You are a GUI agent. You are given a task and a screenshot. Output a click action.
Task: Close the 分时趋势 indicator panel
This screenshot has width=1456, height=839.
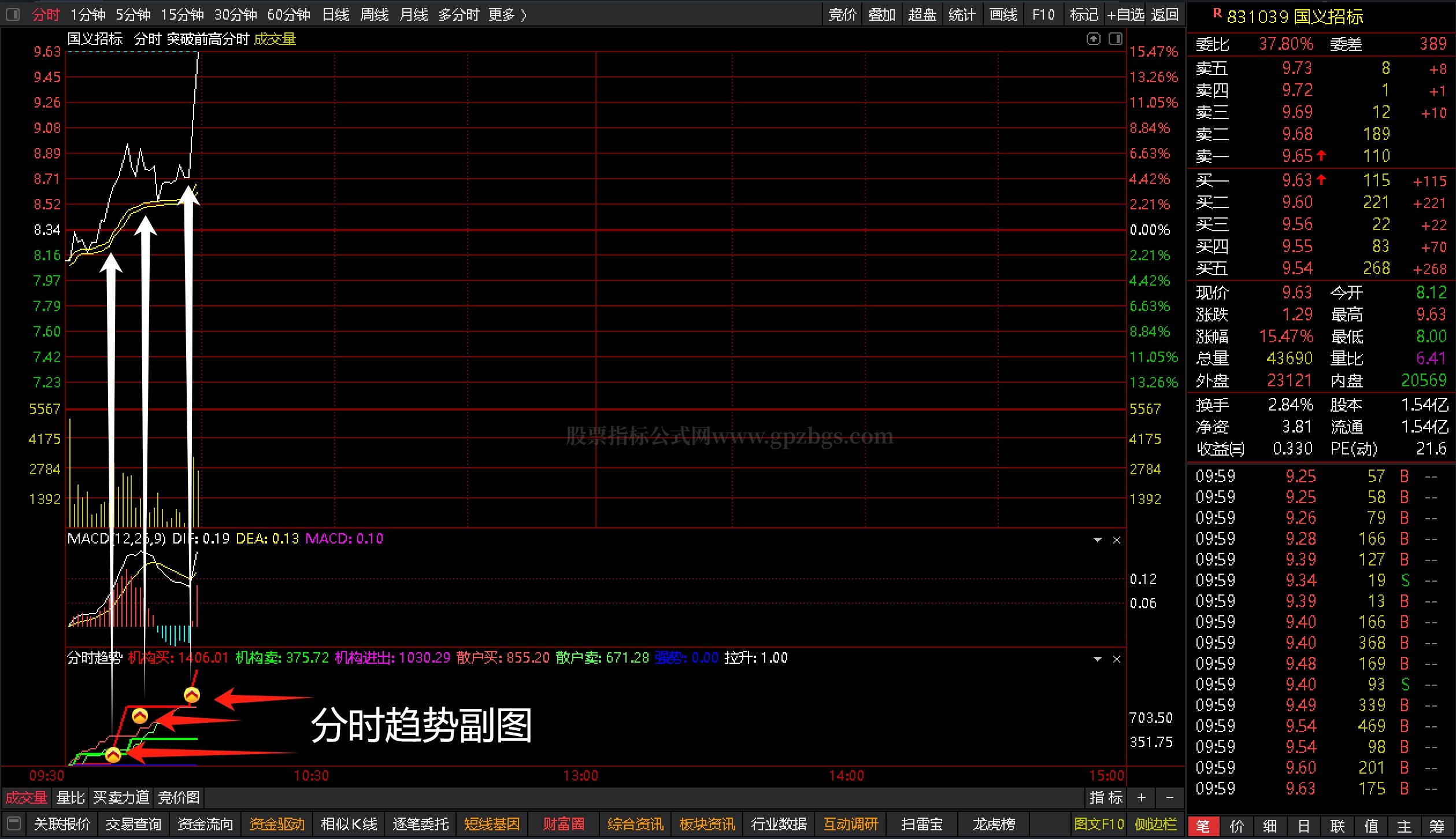(1117, 659)
